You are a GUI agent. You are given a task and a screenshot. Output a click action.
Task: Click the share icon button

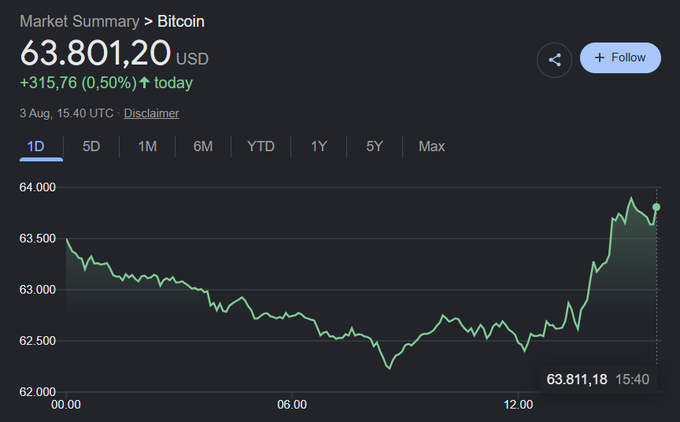coord(554,60)
